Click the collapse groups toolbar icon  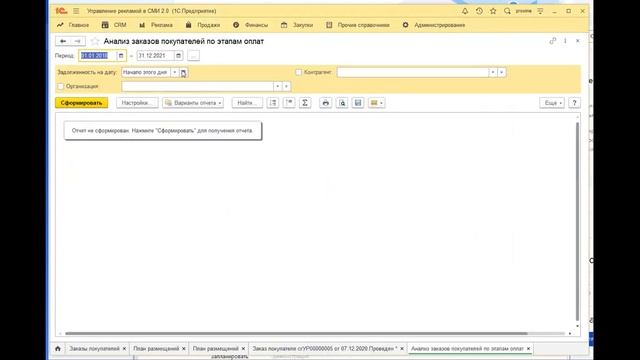pyautogui.click(x=289, y=103)
